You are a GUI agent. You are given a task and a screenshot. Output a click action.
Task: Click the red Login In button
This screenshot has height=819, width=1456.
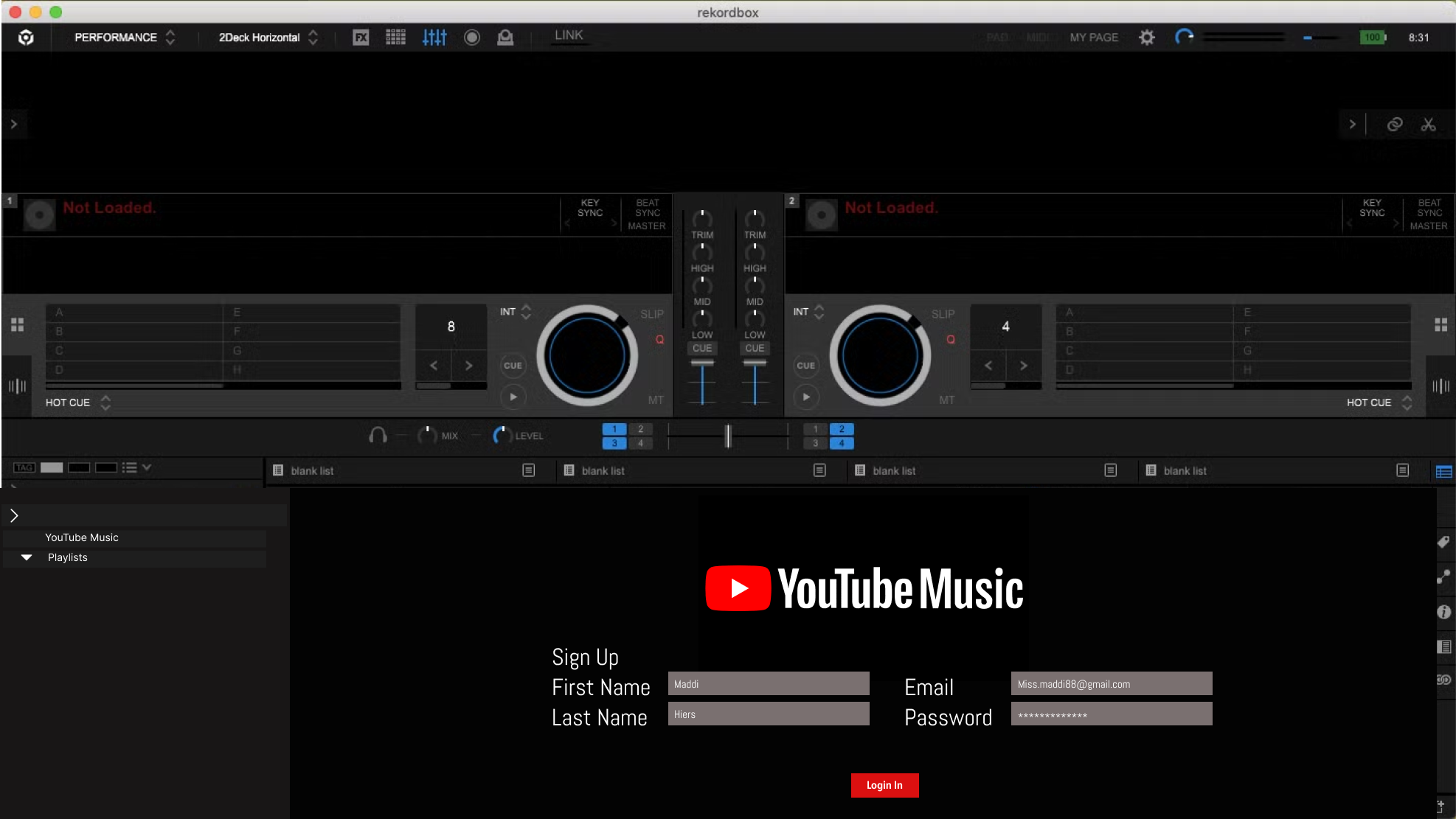[884, 785]
